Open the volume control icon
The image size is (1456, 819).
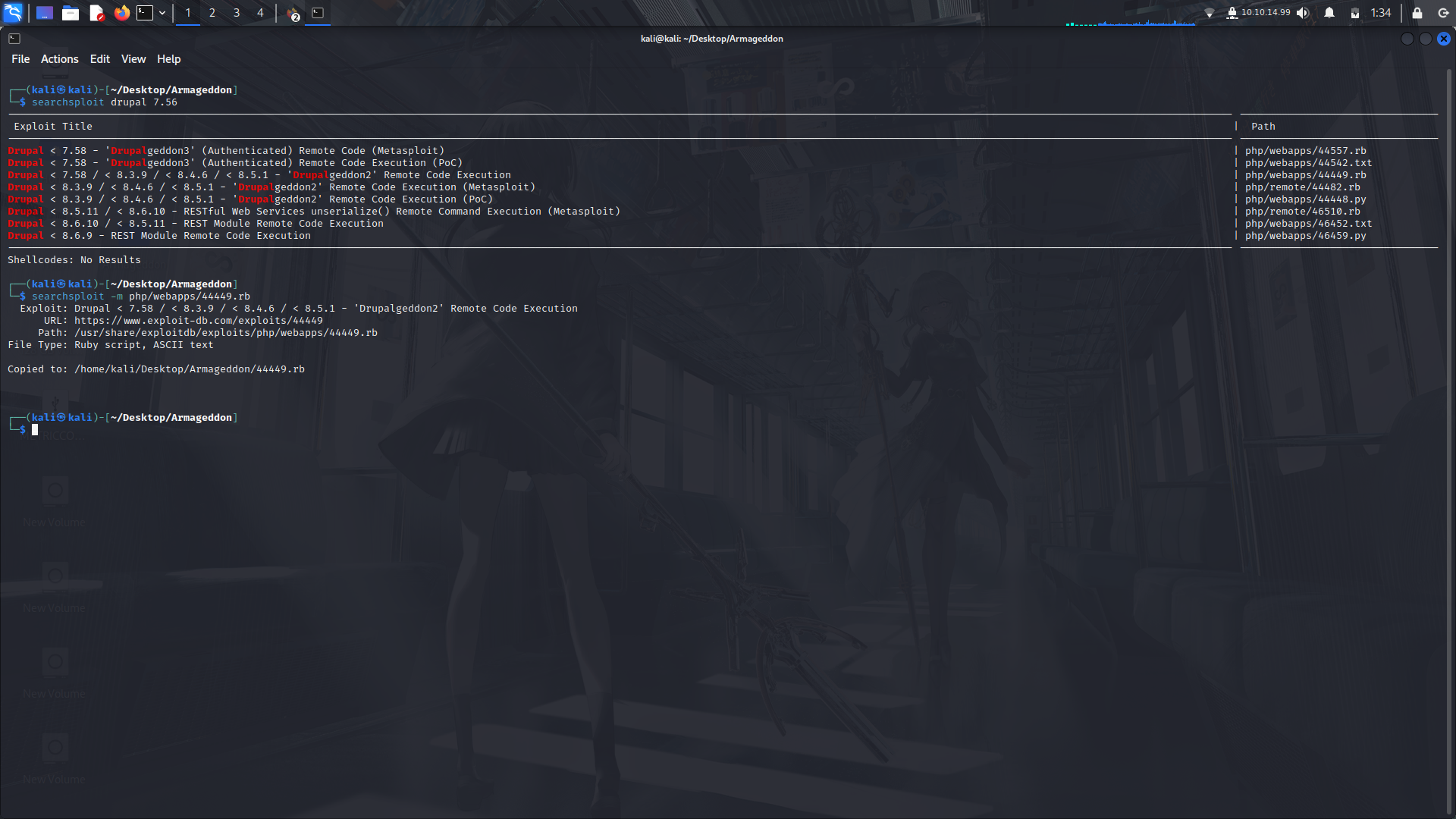pyautogui.click(x=1303, y=13)
